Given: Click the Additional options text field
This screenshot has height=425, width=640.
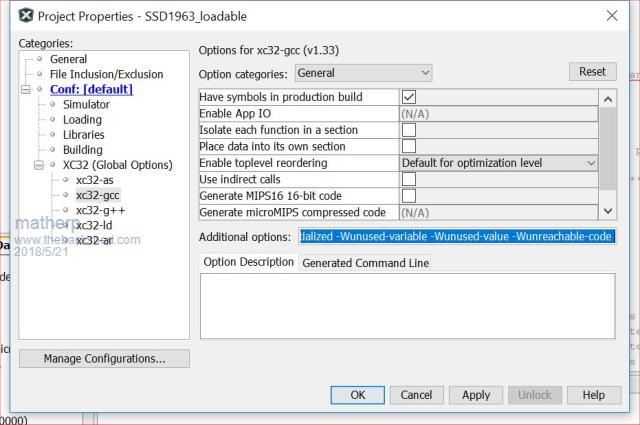Looking at the screenshot, I should click(x=457, y=236).
